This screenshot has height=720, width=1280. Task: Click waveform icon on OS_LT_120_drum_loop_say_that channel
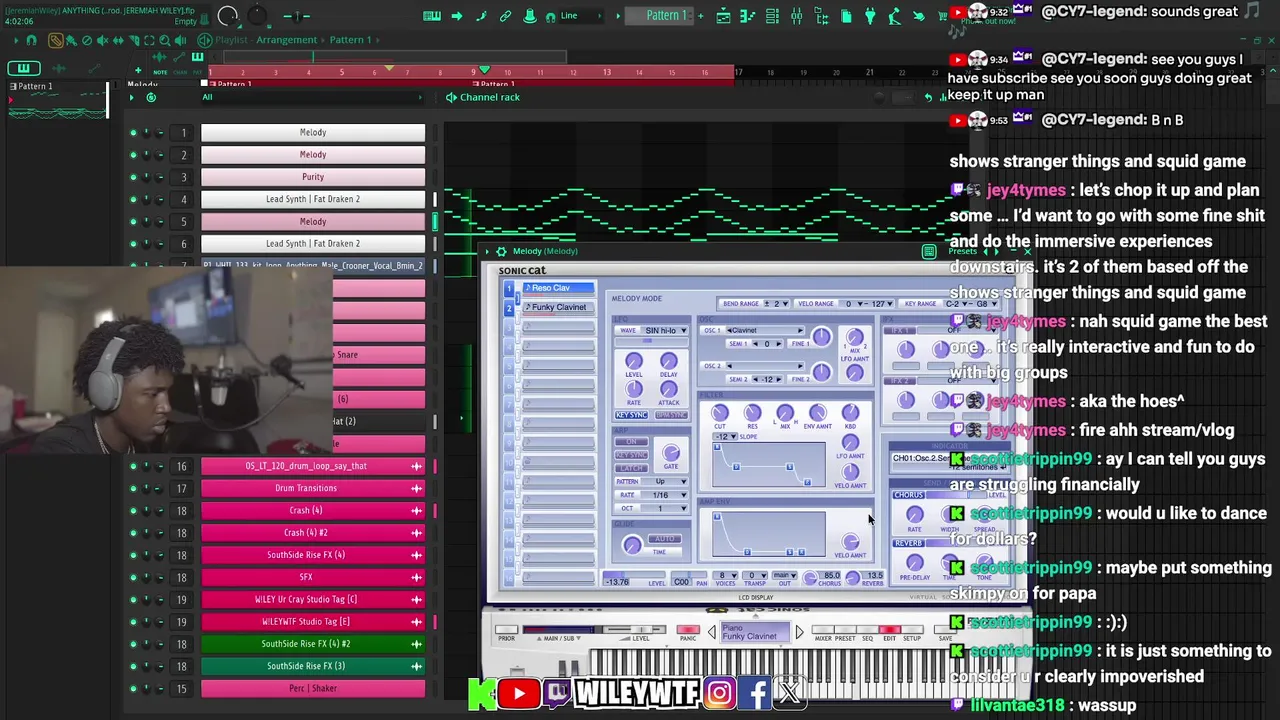(x=416, y=466)
